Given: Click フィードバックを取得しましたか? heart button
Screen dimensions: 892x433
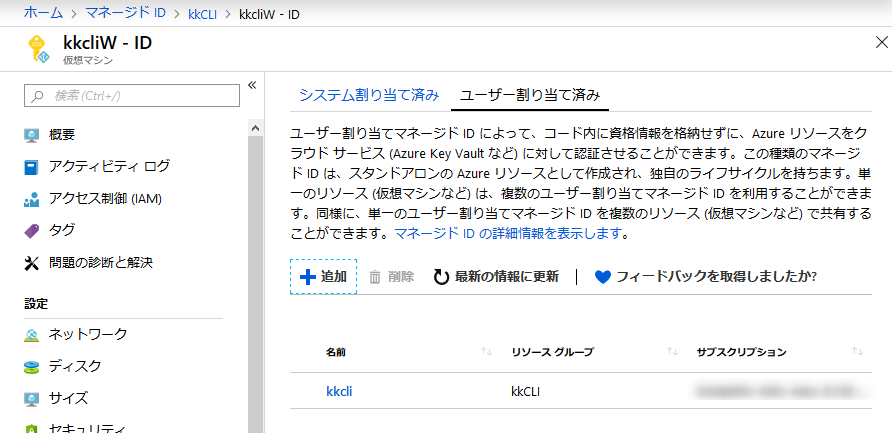Looking at the screenshot, I should pyautogui.click(x=706, y=277).
